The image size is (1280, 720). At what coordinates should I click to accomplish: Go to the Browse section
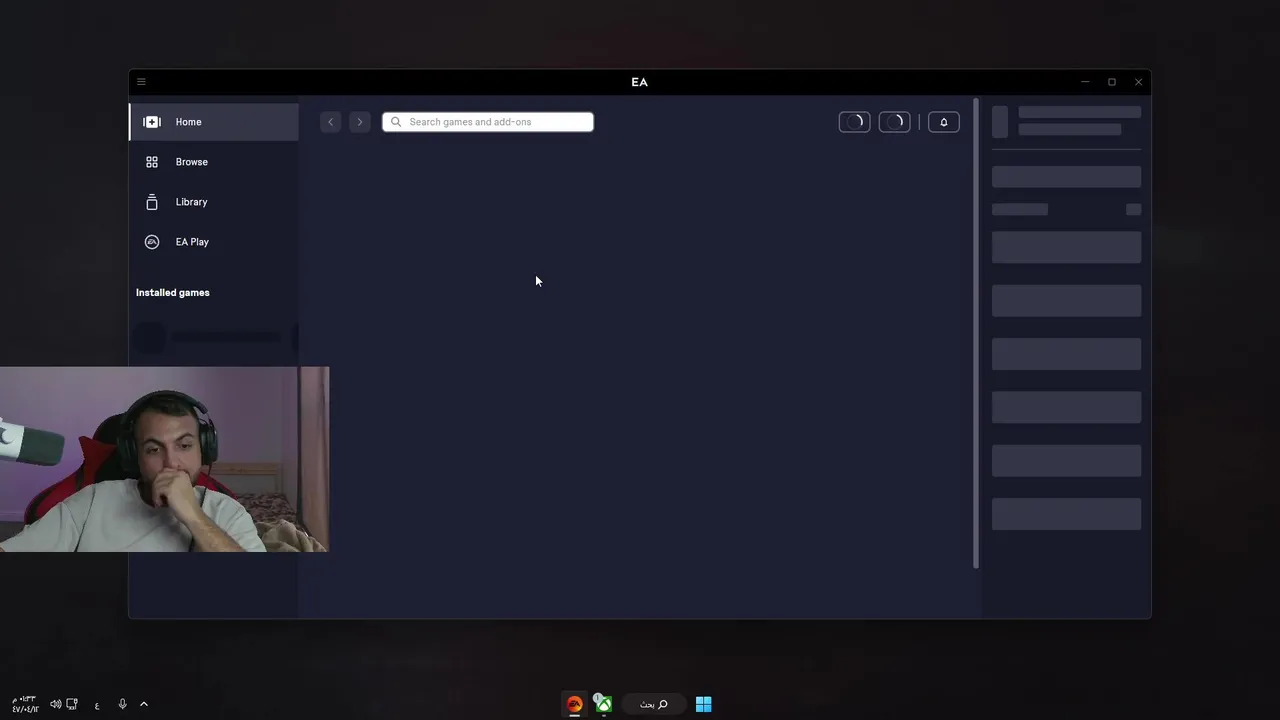tap(214, 162)
